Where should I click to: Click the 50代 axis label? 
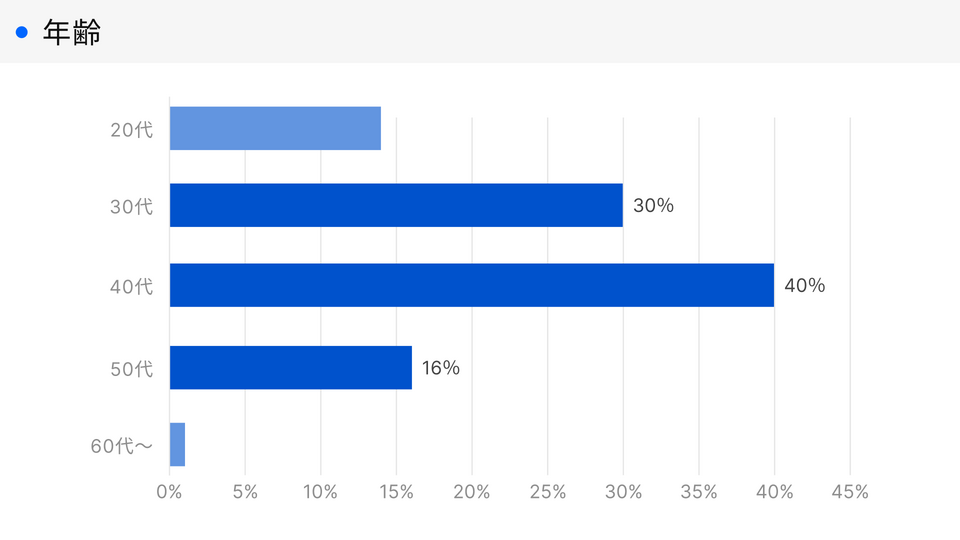[x=131, y=369]
